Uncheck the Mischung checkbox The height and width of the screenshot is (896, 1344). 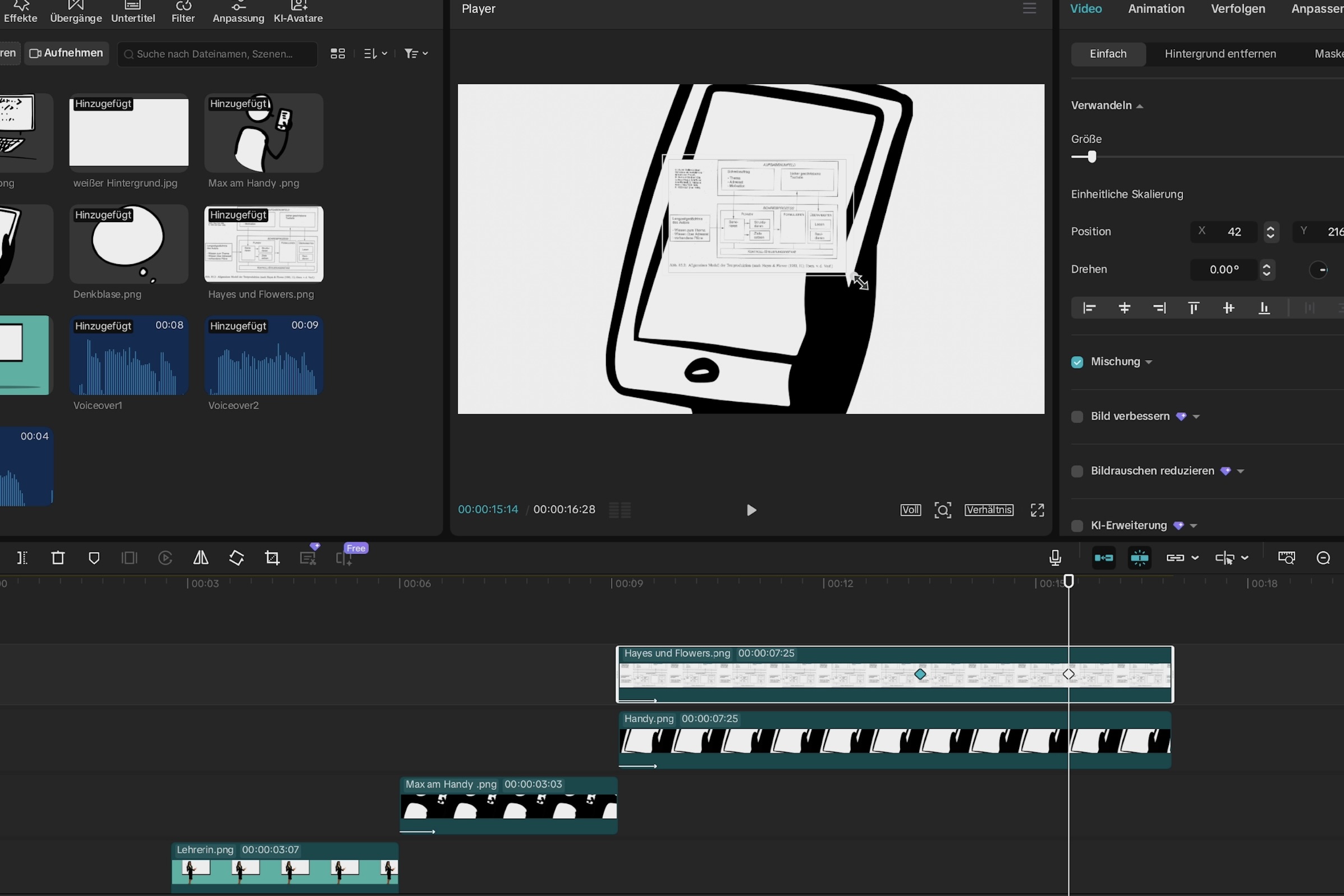pos(1077,362)
